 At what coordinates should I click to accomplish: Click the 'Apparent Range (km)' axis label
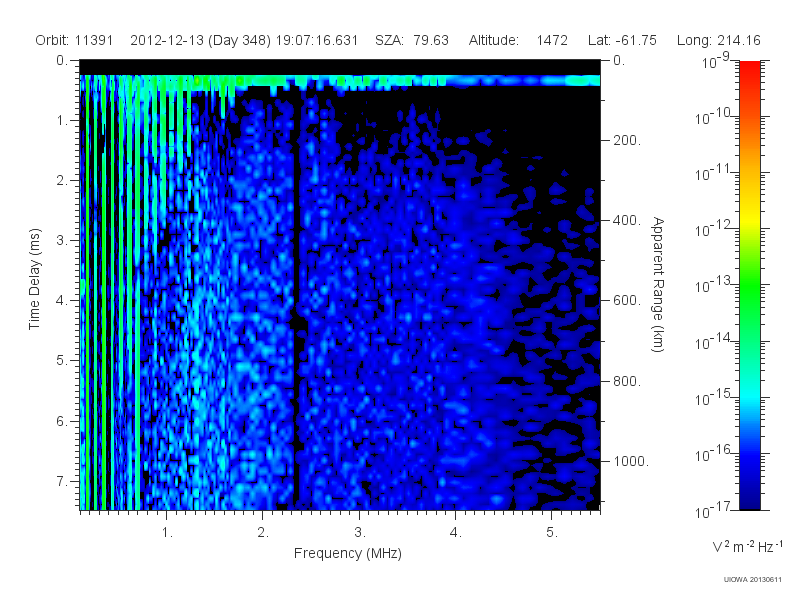[658, 284]
